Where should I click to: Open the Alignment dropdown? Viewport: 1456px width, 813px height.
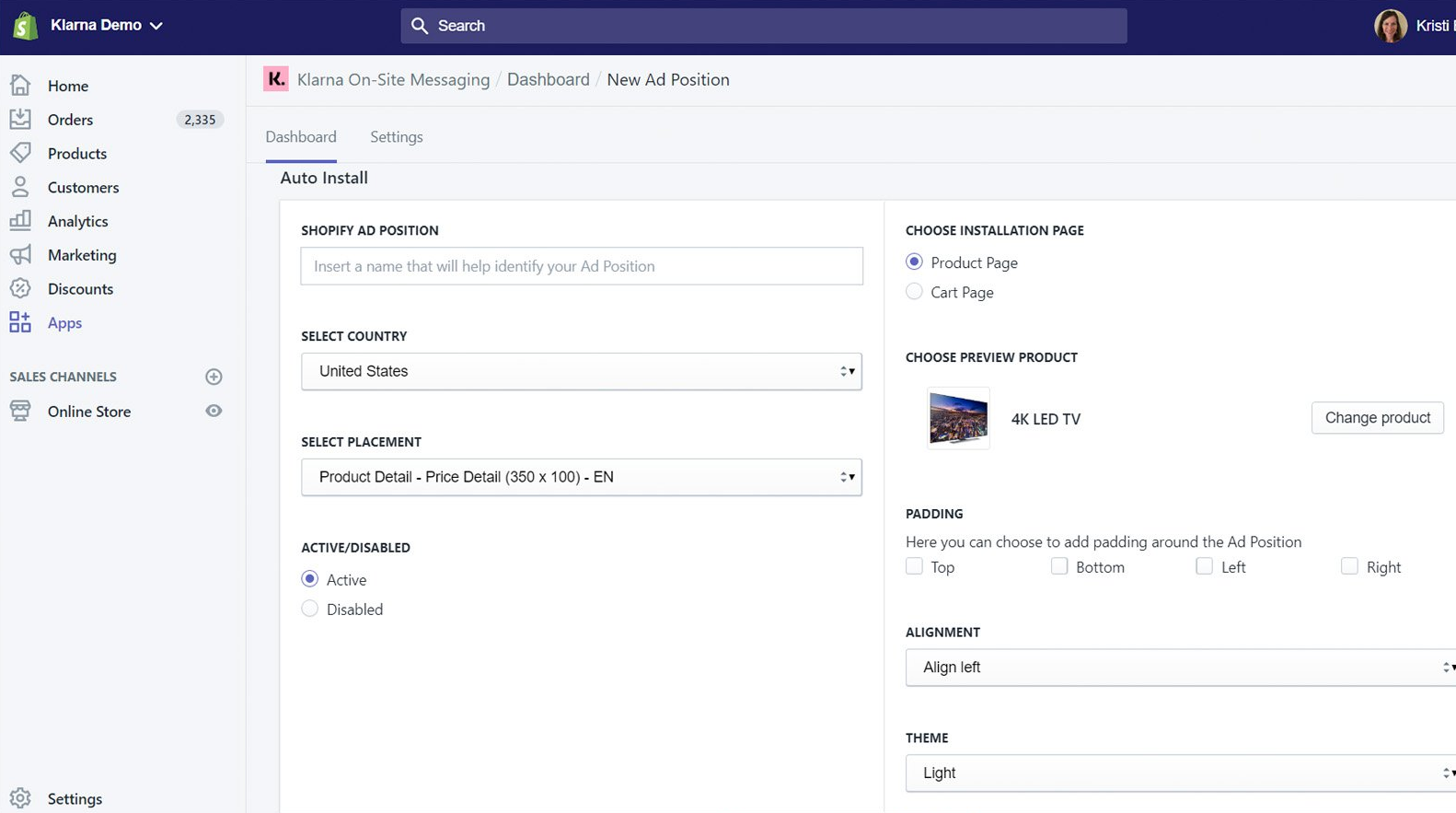click(1181, 668)
